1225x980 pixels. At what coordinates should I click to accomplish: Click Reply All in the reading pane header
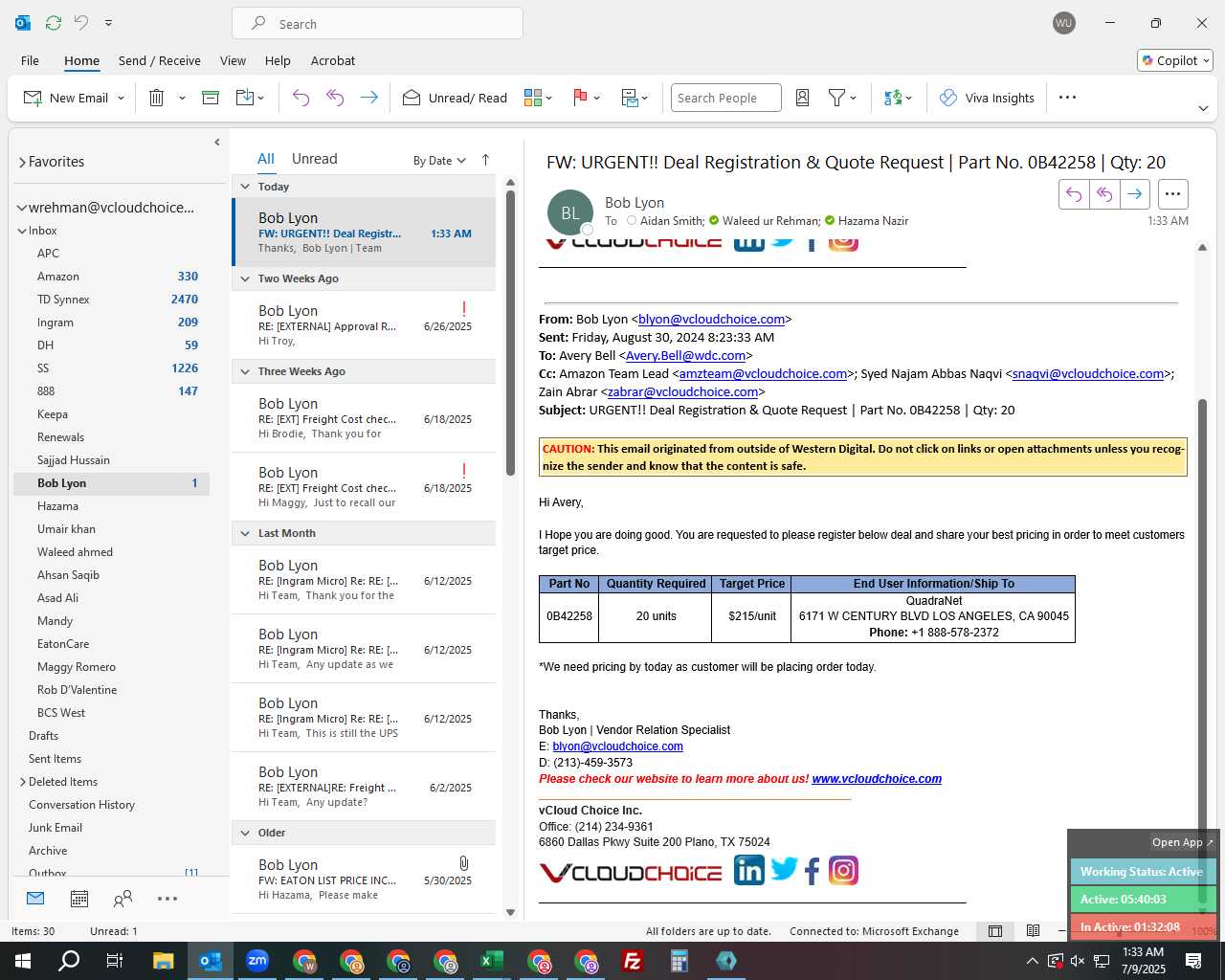(1104, 194)
